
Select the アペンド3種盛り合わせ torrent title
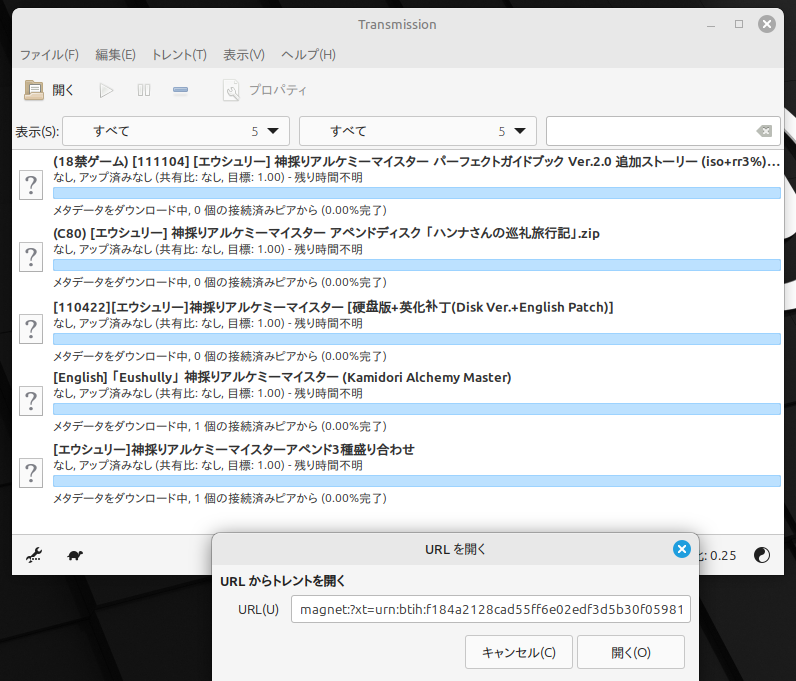234,449
